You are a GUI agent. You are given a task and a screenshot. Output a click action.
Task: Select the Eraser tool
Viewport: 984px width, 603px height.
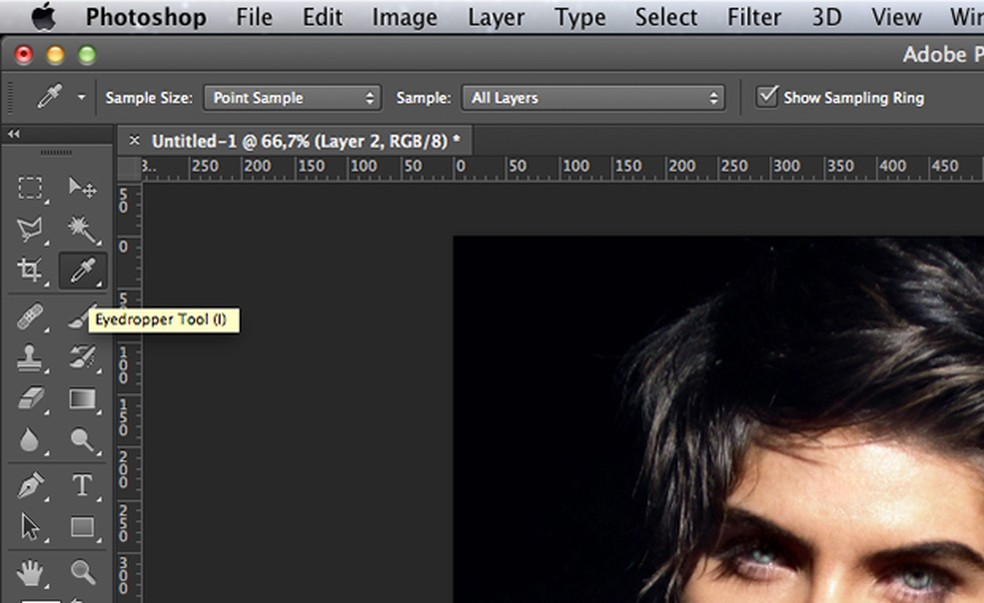click(x=29, y=398)
